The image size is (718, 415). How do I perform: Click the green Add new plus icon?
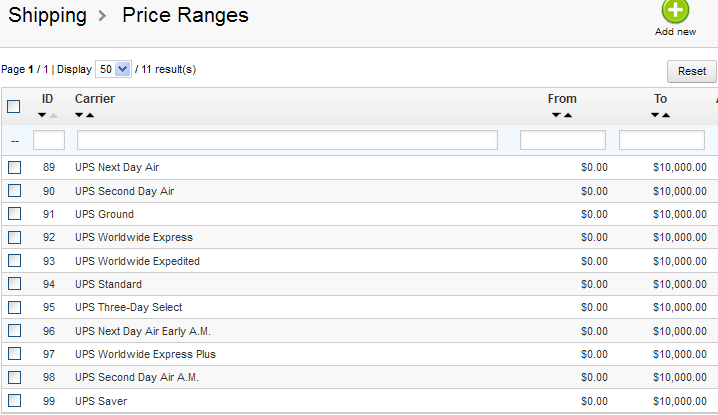tap(675, 10)
